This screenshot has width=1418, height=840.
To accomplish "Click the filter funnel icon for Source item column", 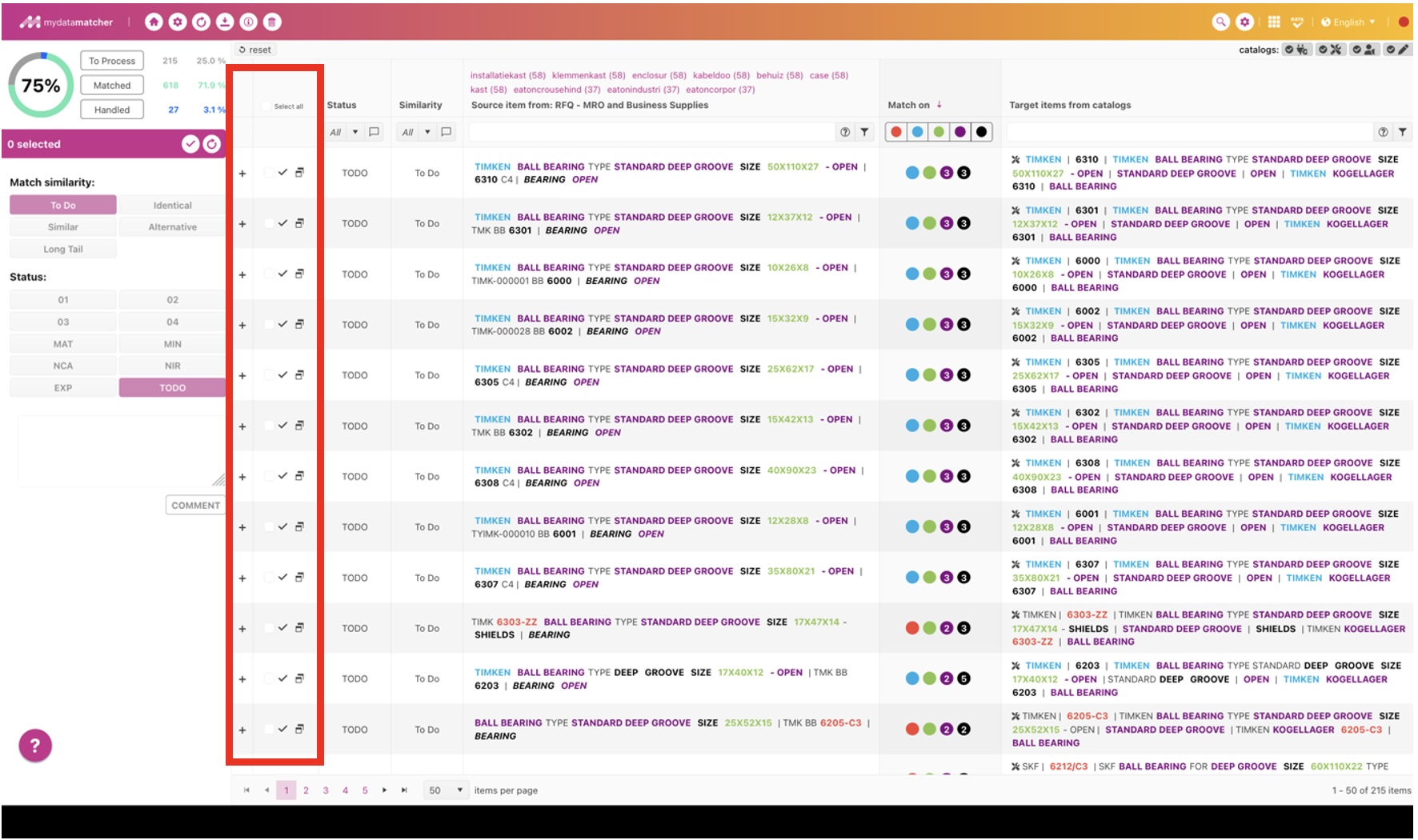I will (x=864, y=132).
